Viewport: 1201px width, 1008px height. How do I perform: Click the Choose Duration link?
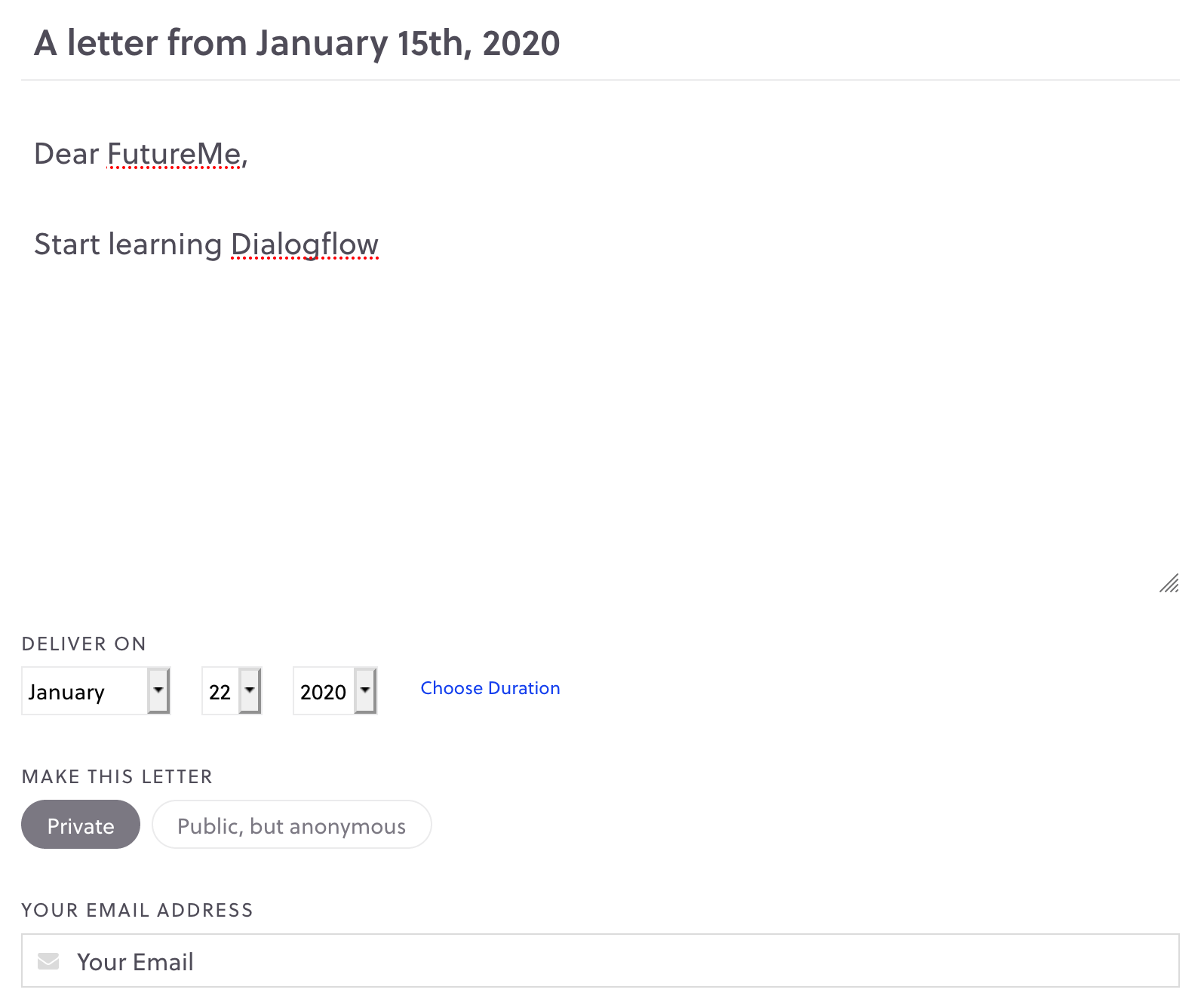coord(490,688)
